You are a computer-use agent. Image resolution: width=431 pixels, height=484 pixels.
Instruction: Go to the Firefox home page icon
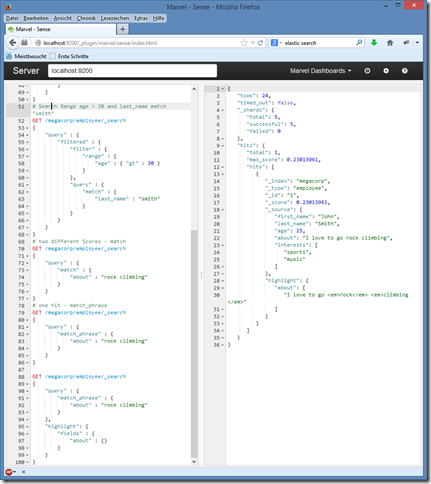(x=390, y=43)
